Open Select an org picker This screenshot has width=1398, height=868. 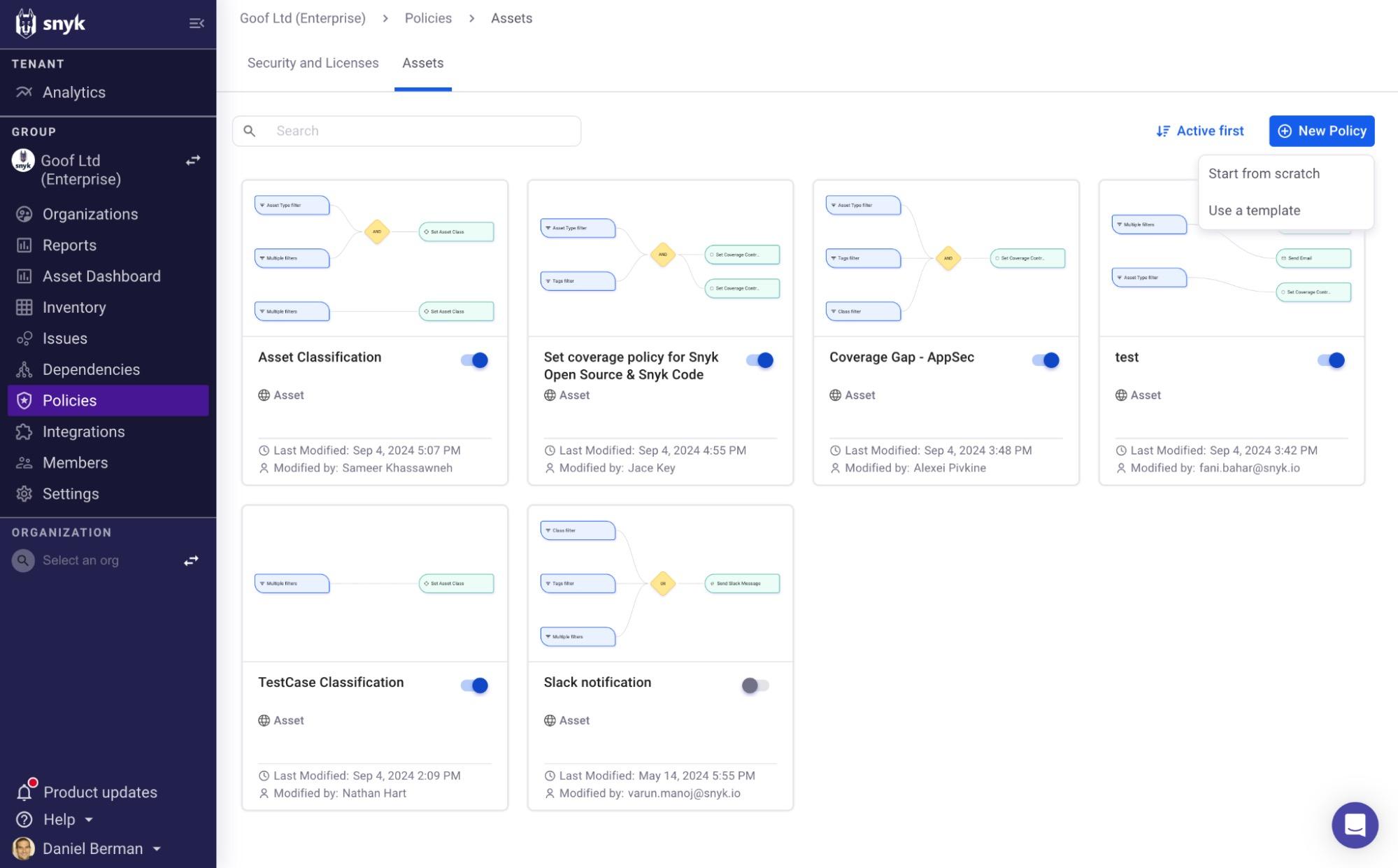click(x=80, y=560)
